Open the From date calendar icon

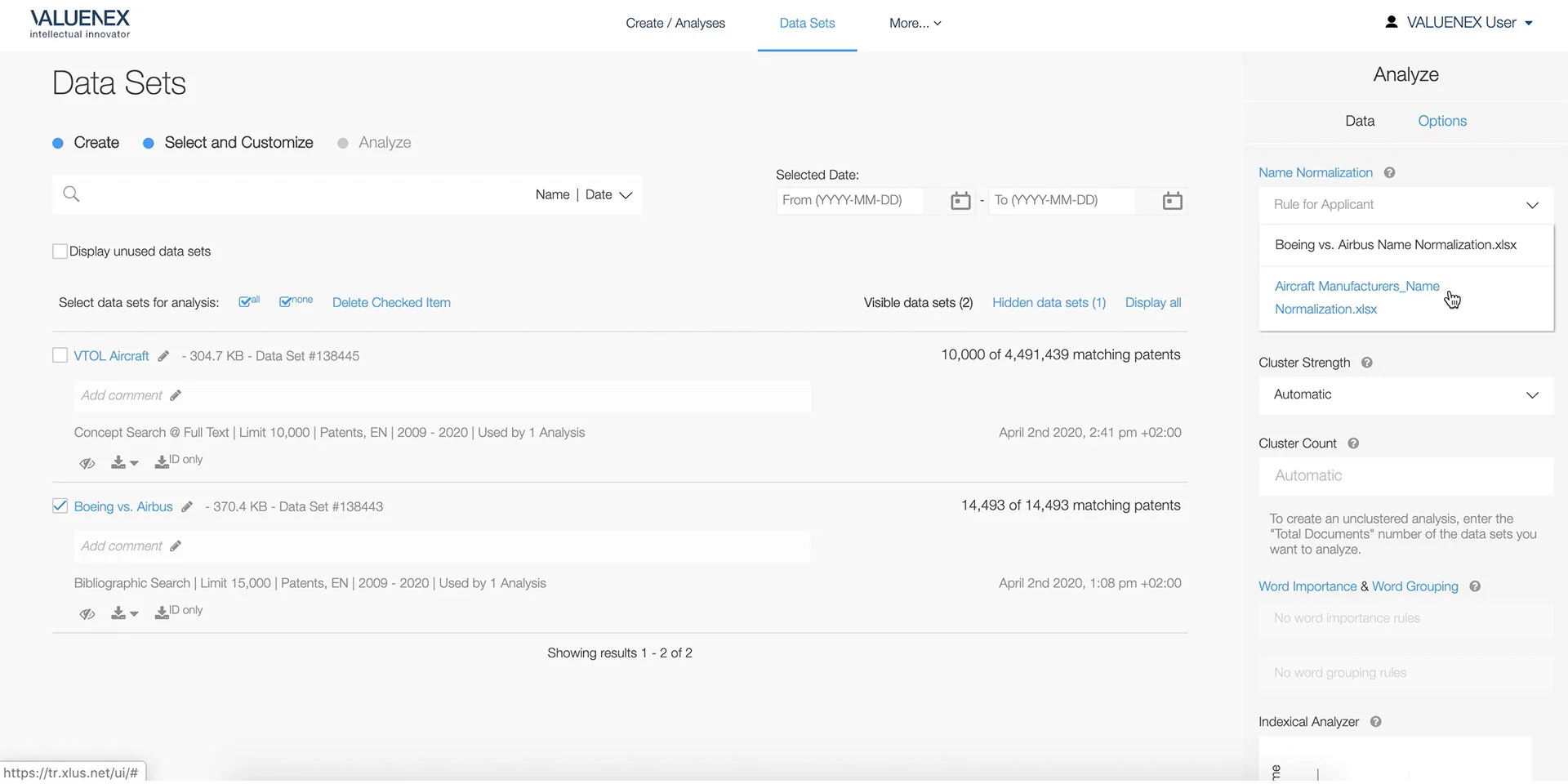[960, 201]
